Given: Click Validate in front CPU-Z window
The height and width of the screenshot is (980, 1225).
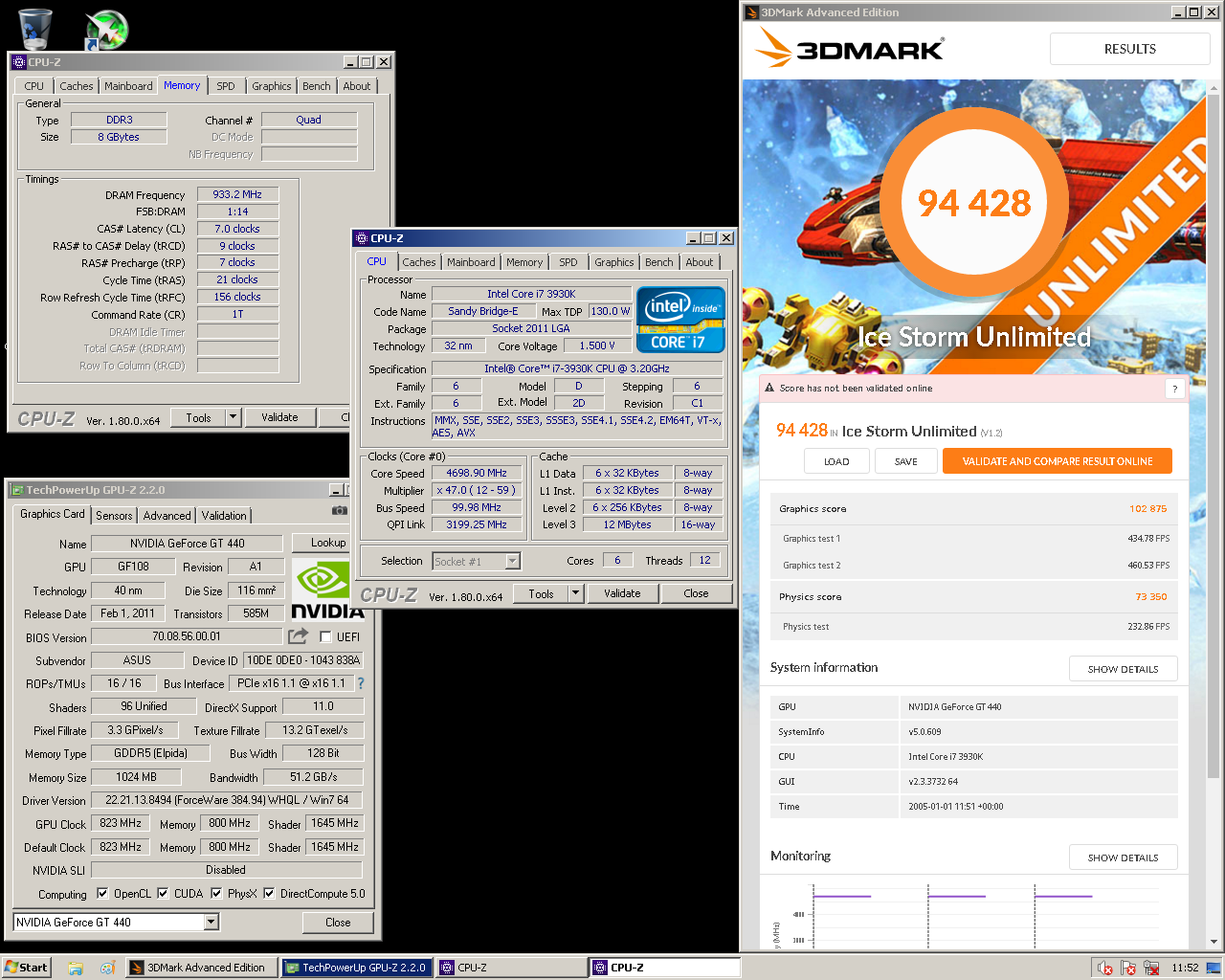Looking at the screenshot, I should pyautogui.click(x=622, y=593).
